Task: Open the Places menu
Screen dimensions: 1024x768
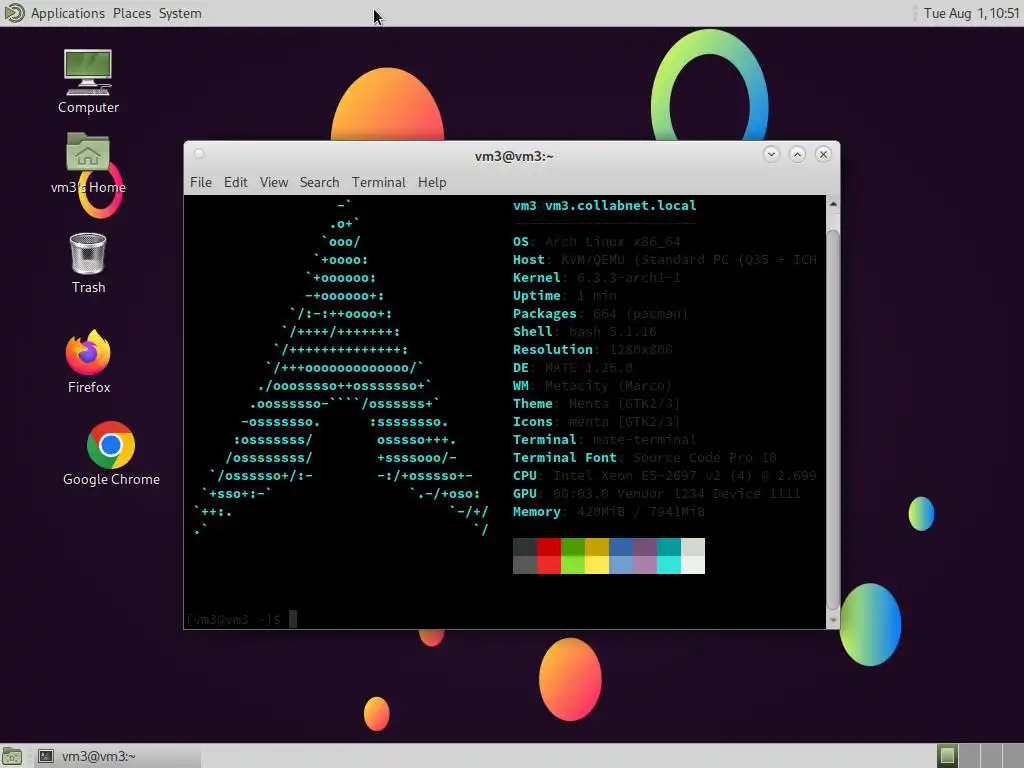Action: click(x=131, y=13)
